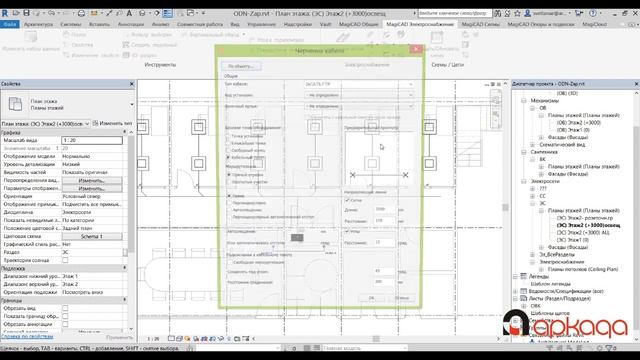Click the Undo icon in quick access toolbar
The width and height of the screenshot is (640, 360).
click(x=51, y=13)
